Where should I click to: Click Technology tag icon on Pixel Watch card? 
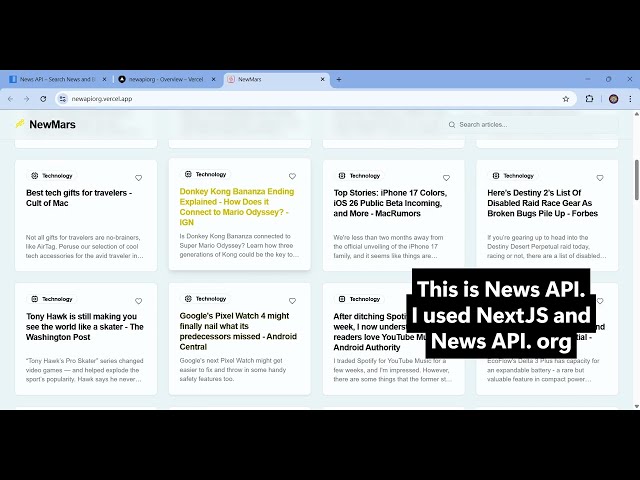tap(188, 299)
